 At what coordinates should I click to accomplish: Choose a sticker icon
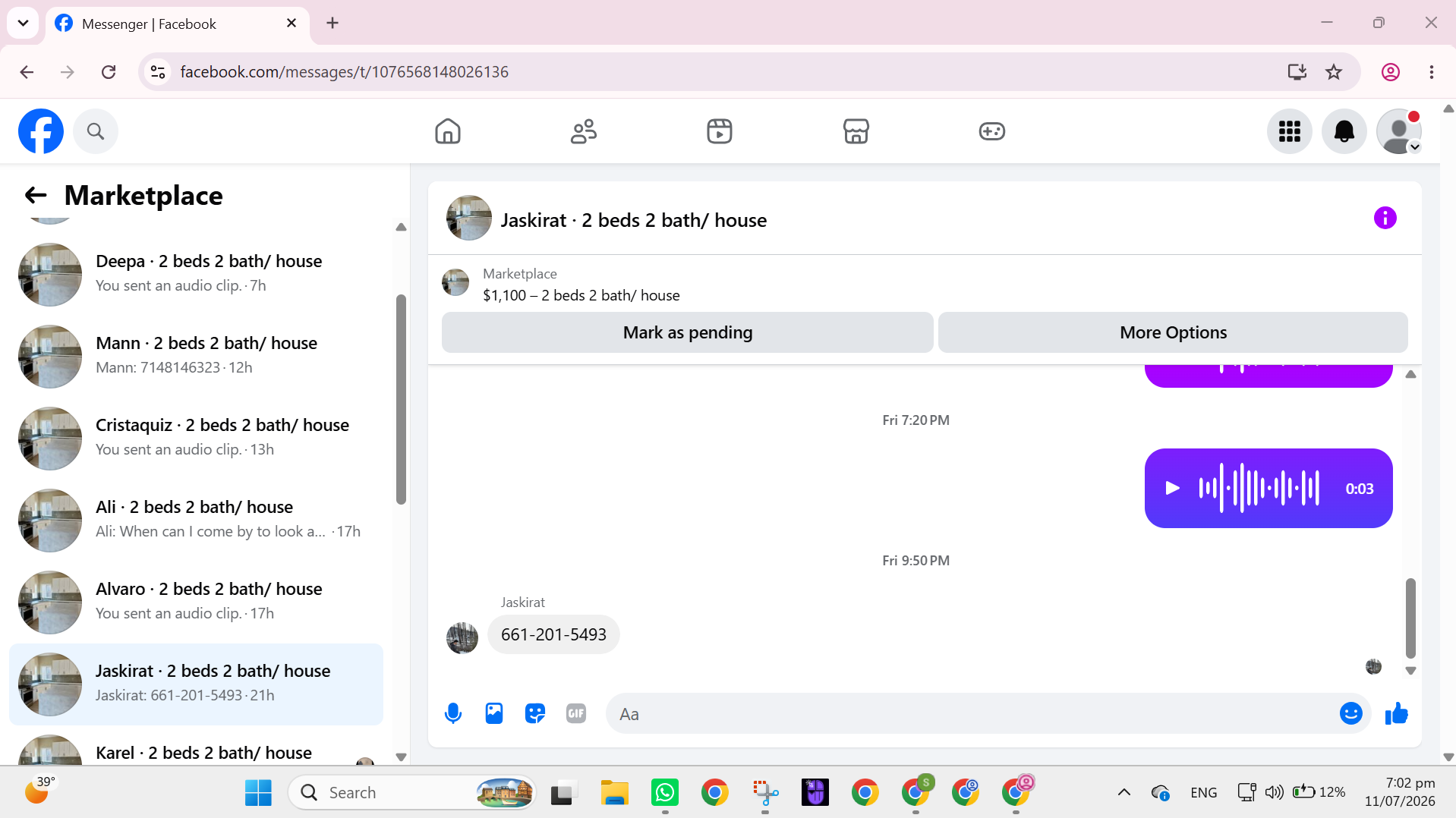535,713
